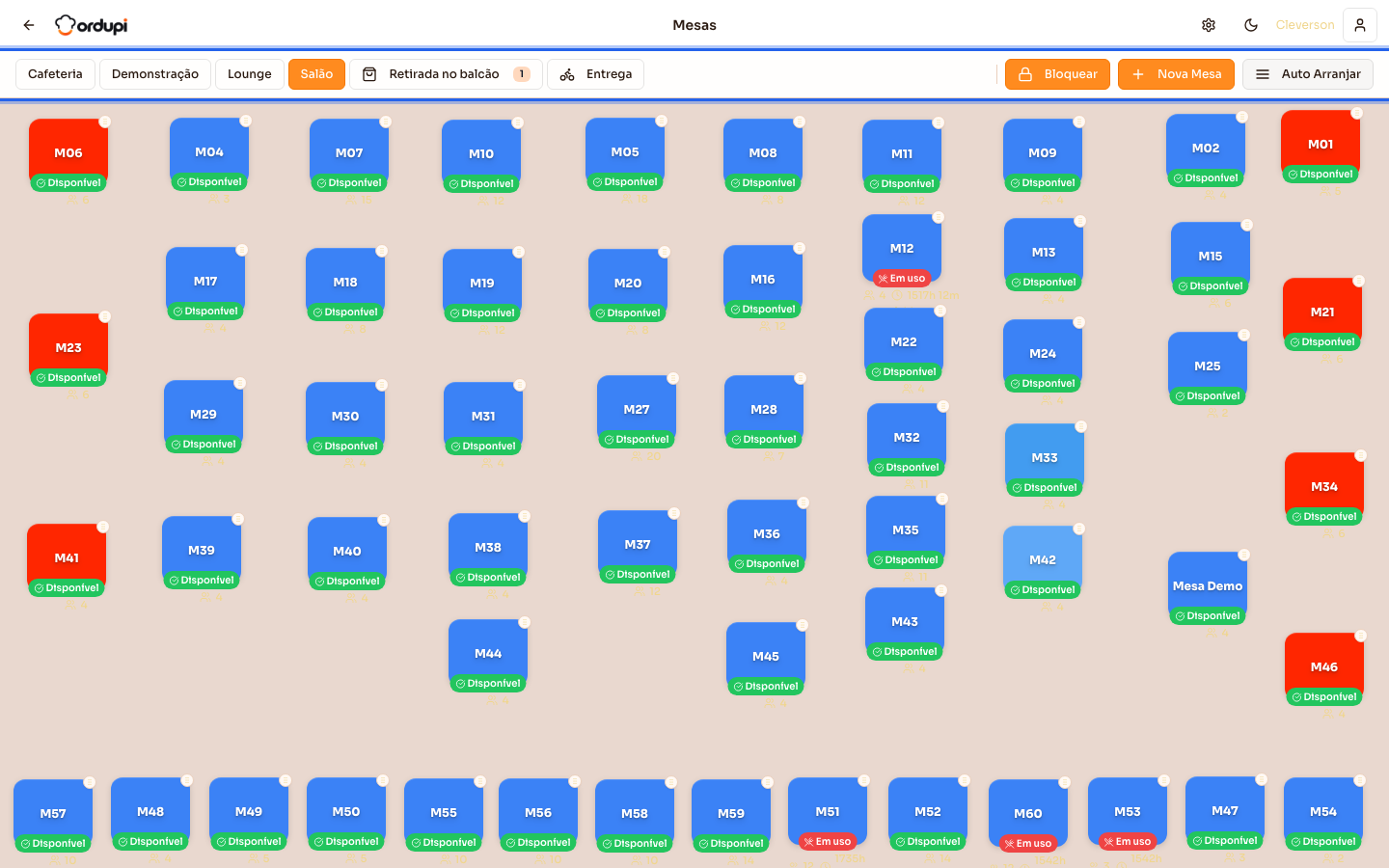Open table M06
The width and height of the screenshot is (1389, 868).
click(x=68, y=154)
